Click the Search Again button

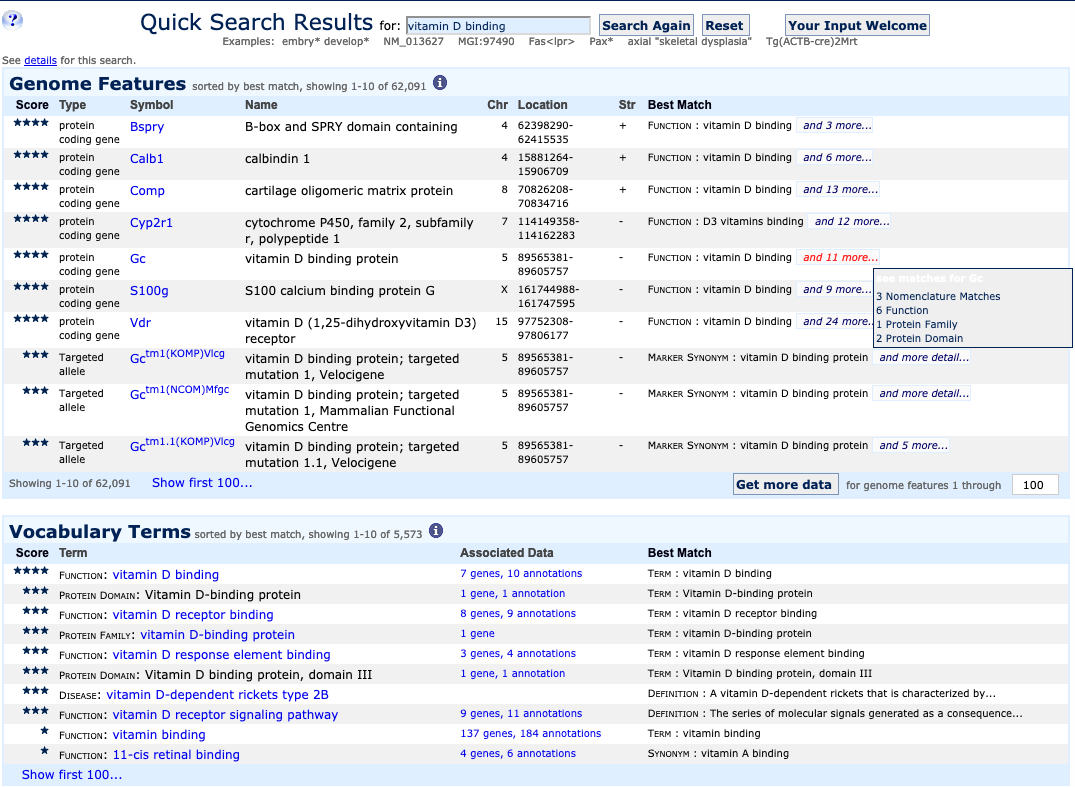[x=646, y=25]
